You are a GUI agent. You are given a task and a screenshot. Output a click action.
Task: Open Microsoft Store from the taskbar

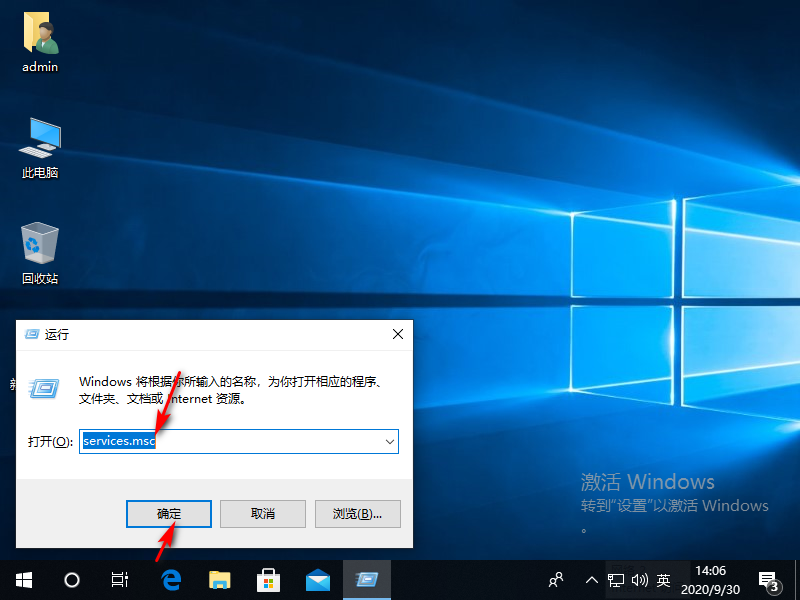pyautogui.click(x=269, y=579)
